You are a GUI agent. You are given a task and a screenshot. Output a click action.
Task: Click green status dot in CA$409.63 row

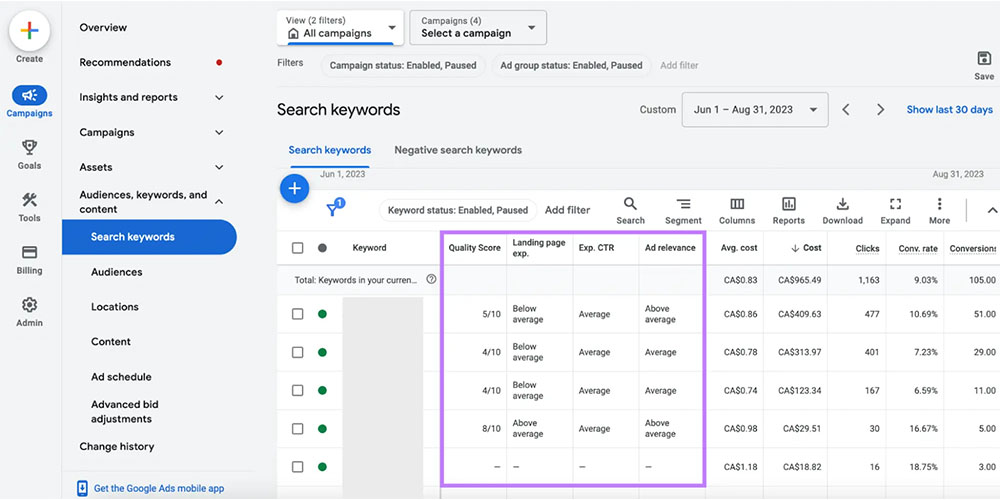click(322, 314)
